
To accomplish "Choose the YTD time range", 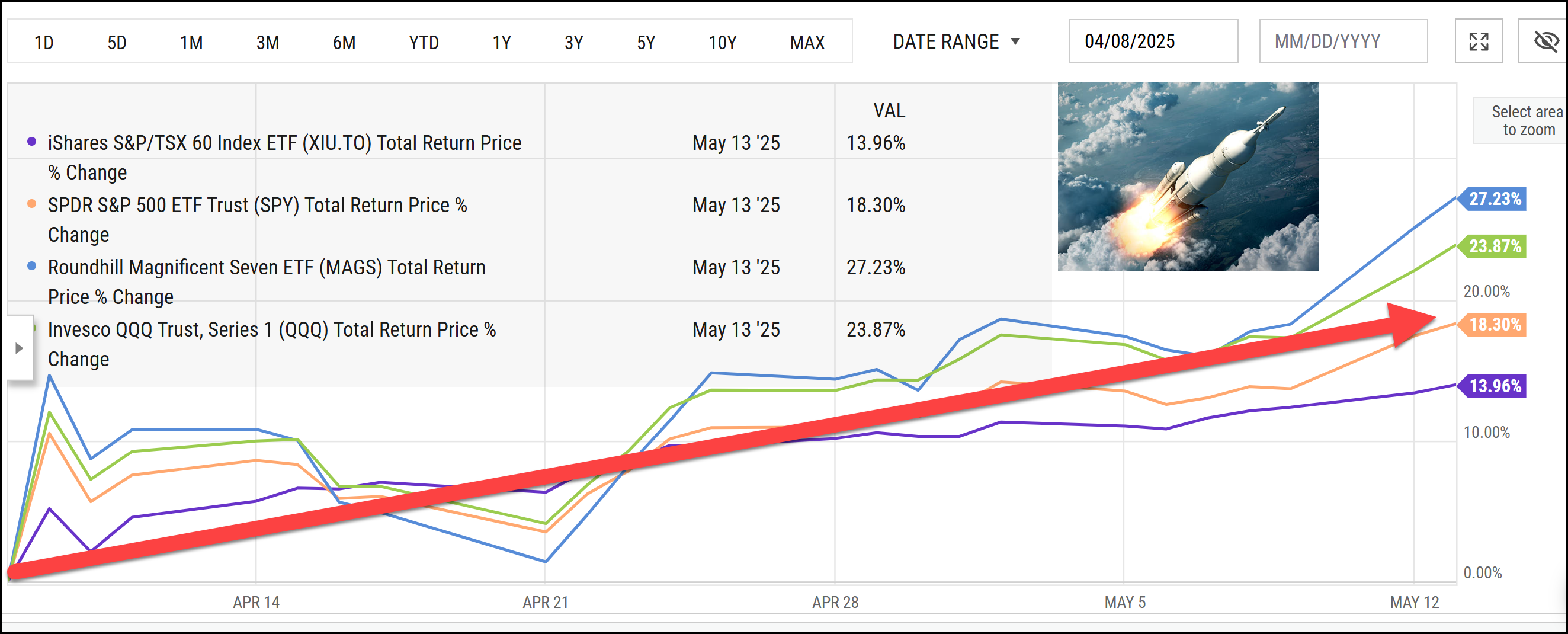I will coord(424,42).
